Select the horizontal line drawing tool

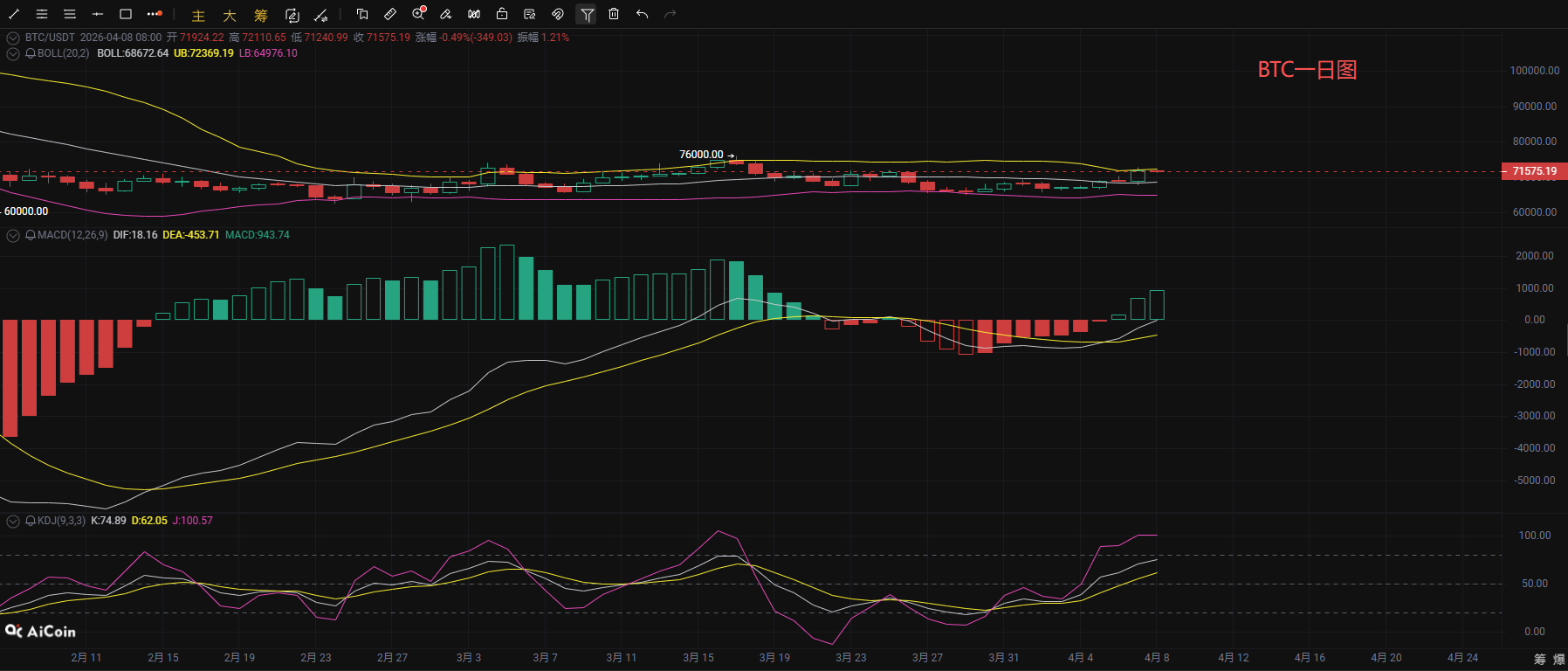point(98,14)
